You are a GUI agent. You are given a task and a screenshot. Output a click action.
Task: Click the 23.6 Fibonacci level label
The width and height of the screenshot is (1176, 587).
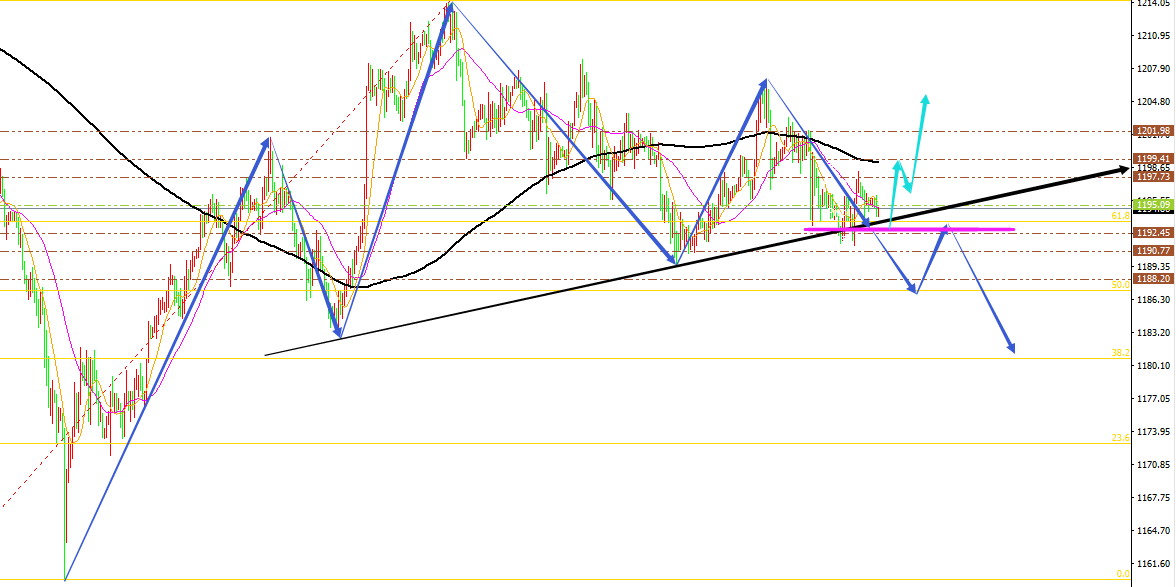coord(1120,438)
